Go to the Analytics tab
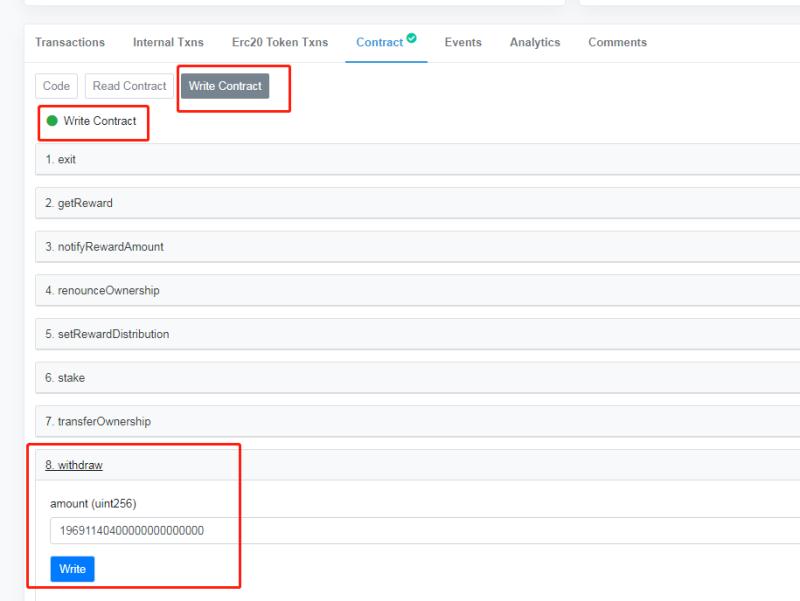The height and width of the screenshot is (601, 800). [535, 42]
